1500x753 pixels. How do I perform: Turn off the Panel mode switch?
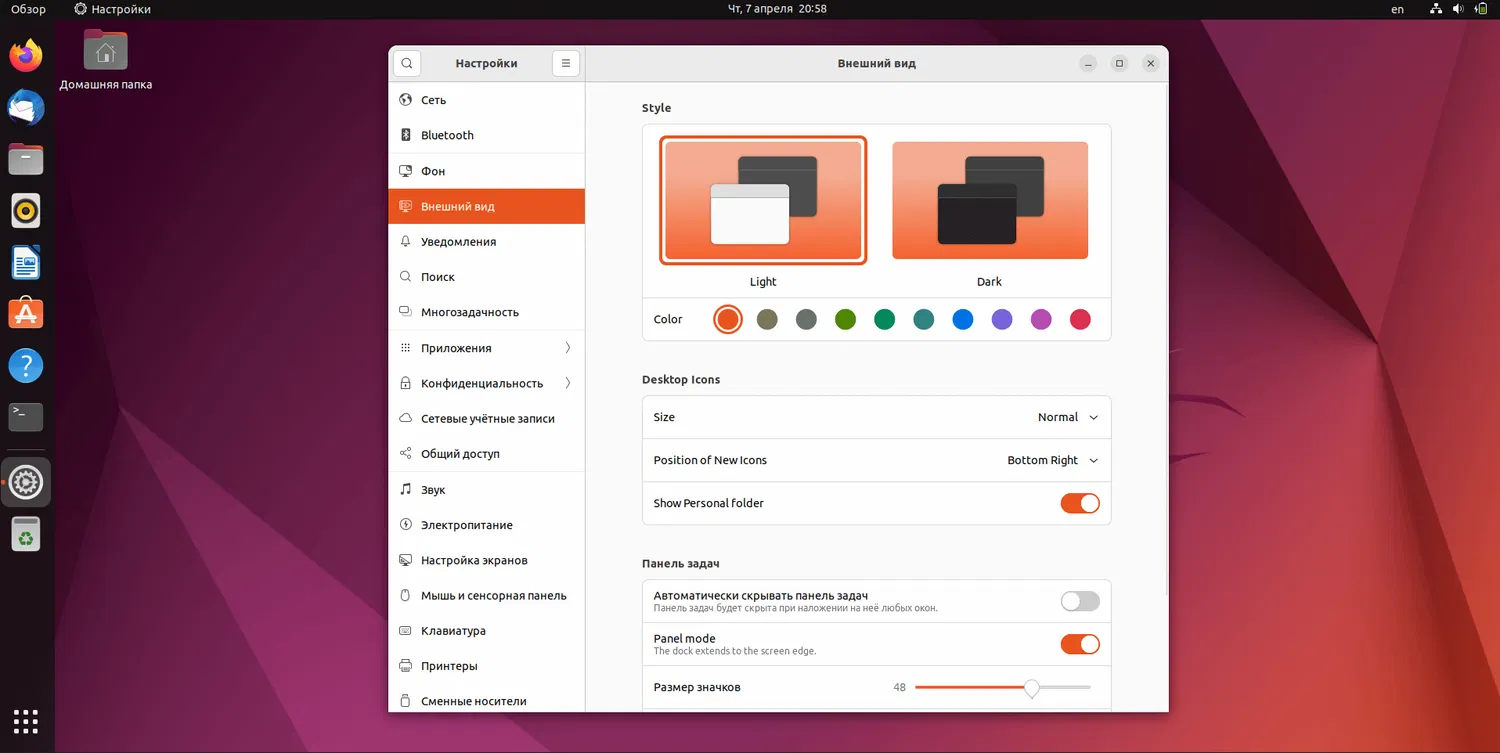pyautogui.click(x=1080, y=644)
